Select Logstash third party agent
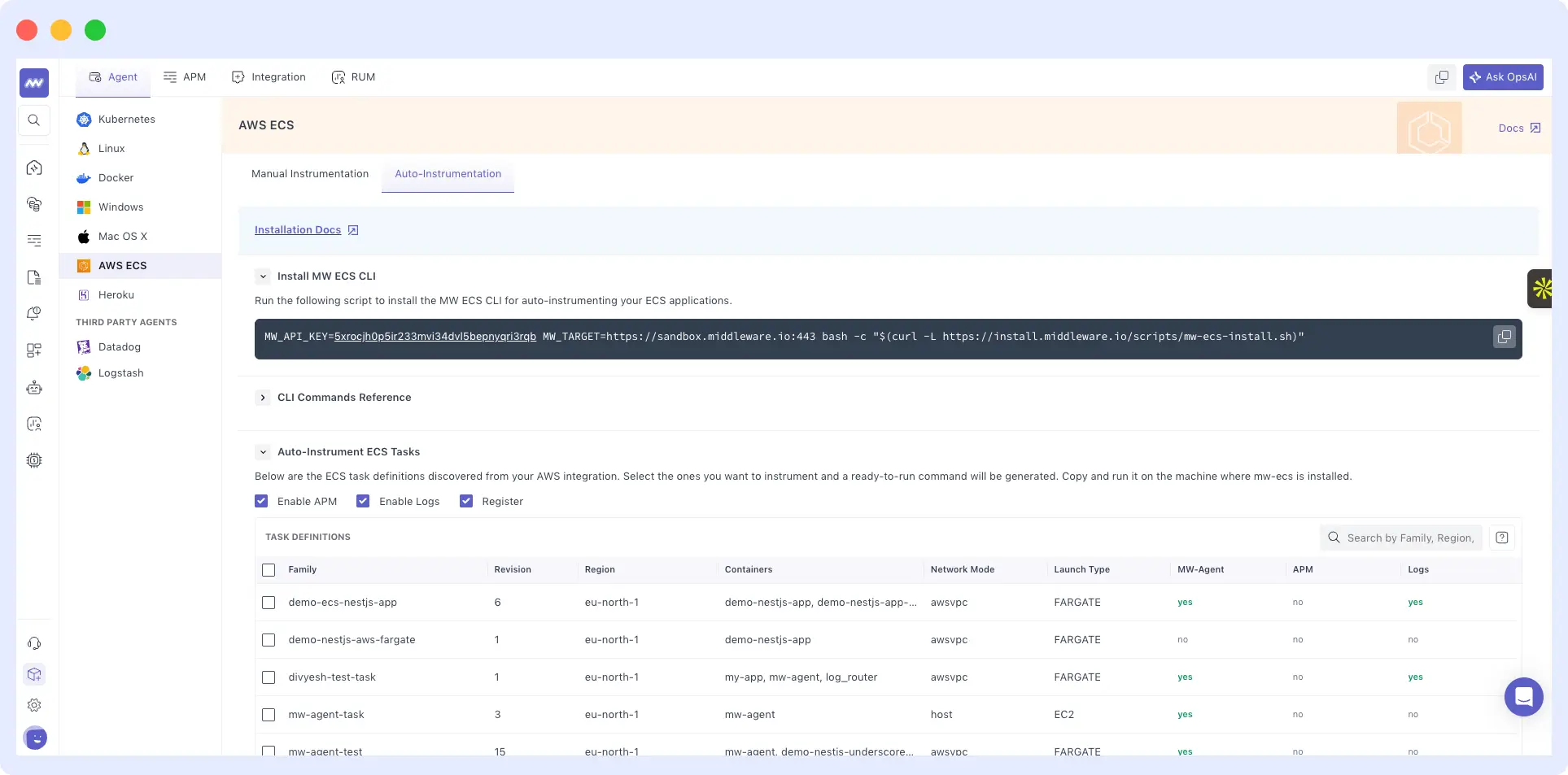This screenshot has width=1568, height=775. tap(140, 373)
